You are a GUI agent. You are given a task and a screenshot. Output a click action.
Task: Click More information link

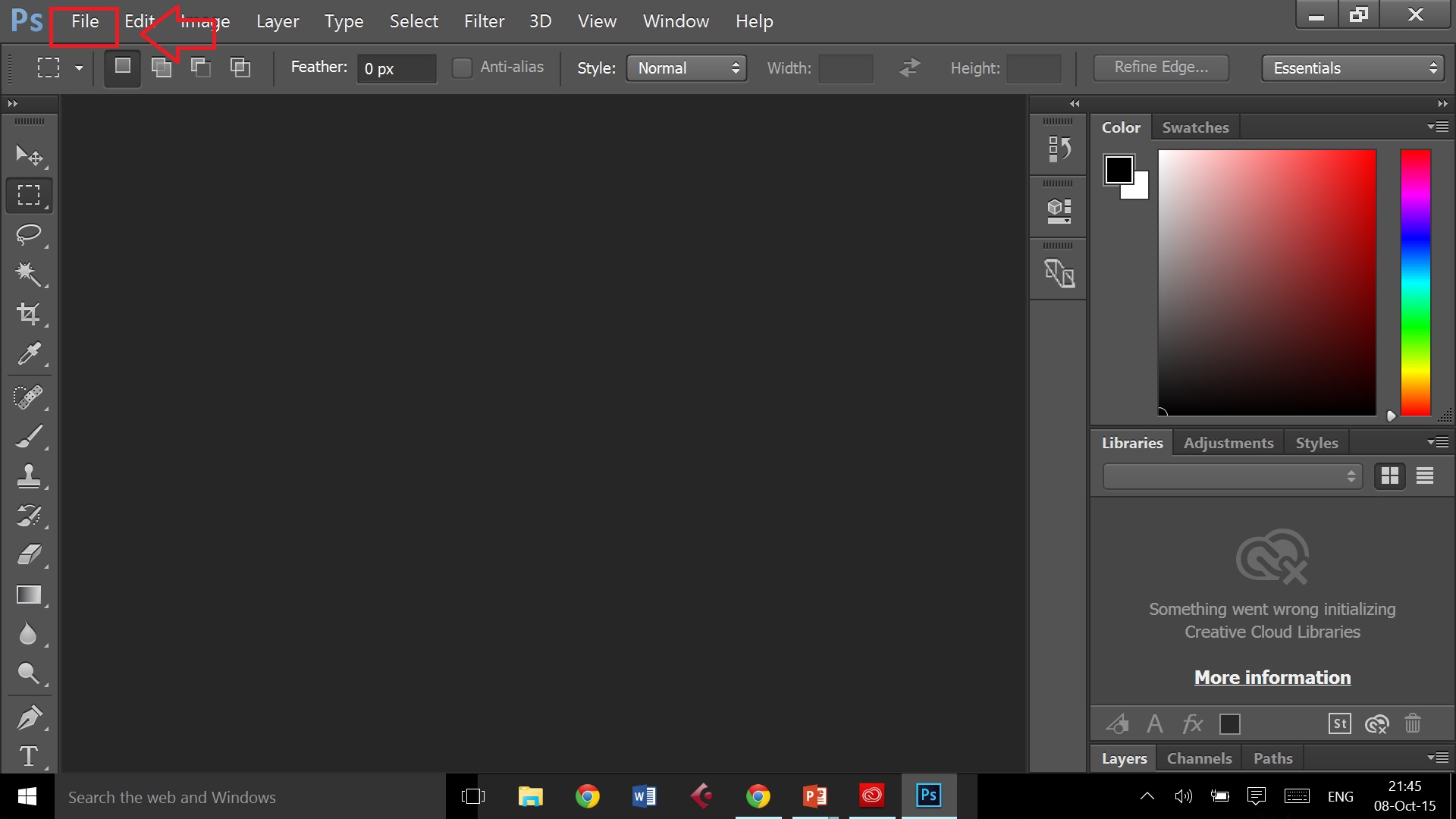pos(1272,677)
